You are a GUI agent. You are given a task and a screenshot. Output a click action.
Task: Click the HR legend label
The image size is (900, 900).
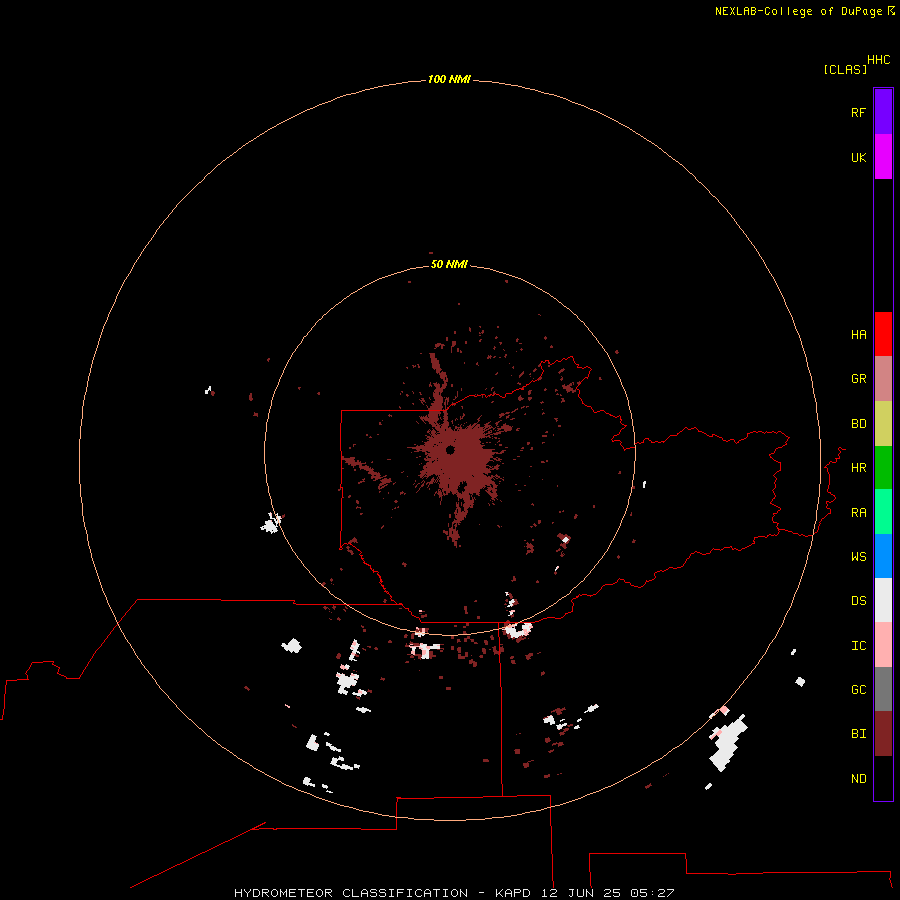click(x=858, y=468)
